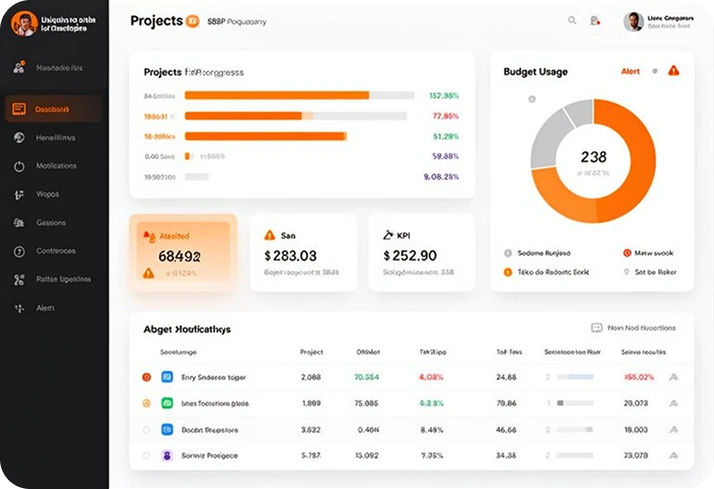
Task: Expand the first table row using its arrow
Action: [673, 377]
